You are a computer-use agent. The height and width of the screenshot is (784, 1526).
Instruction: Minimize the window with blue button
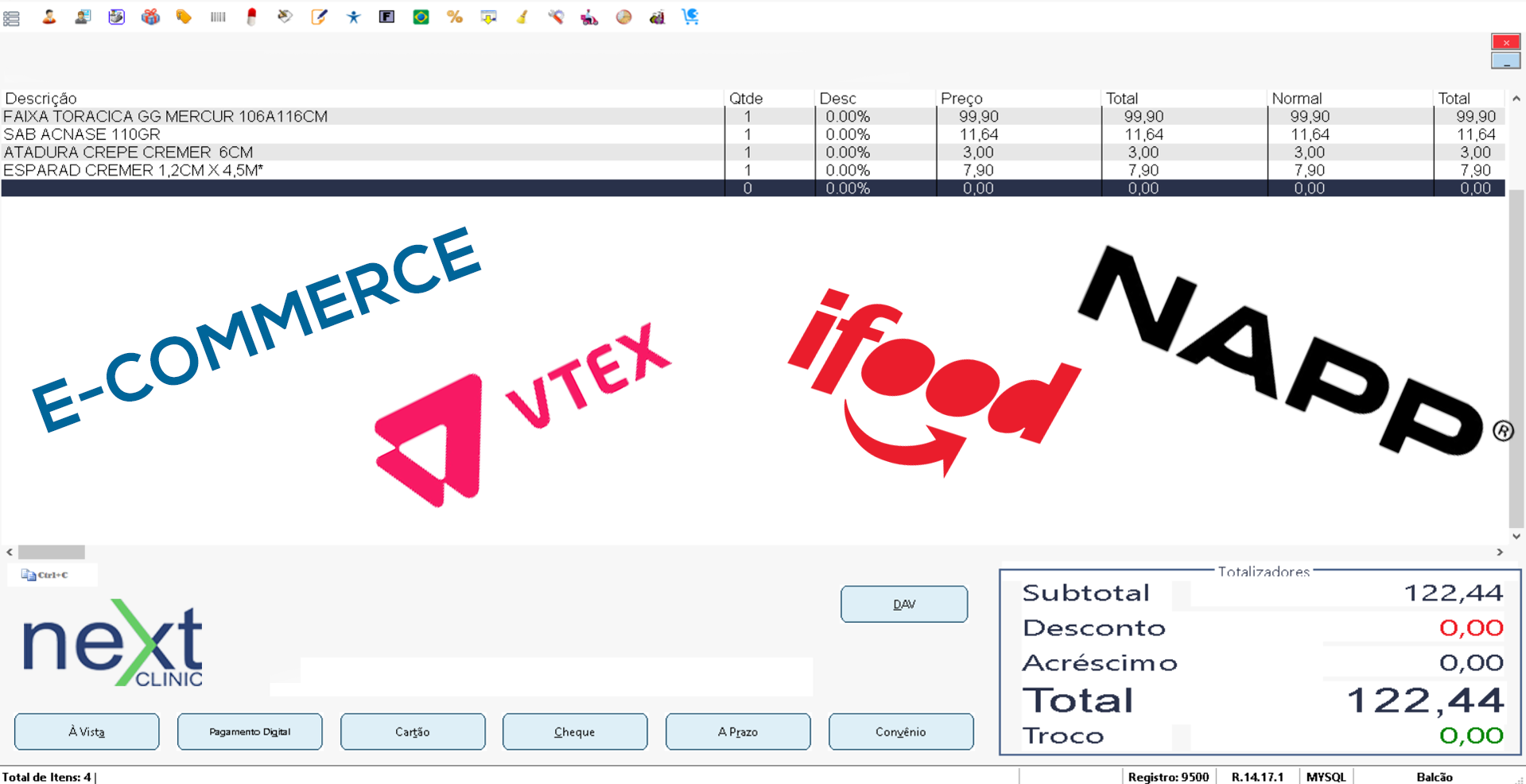pyautogui.click(x=1505, y=60)
